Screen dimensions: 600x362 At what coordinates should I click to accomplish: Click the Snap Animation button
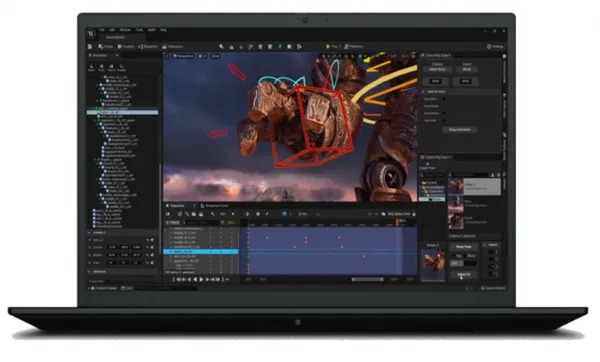(x=460, y=130)
